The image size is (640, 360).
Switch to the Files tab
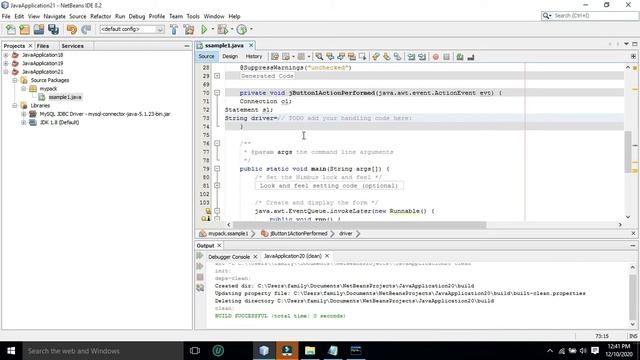43,46
